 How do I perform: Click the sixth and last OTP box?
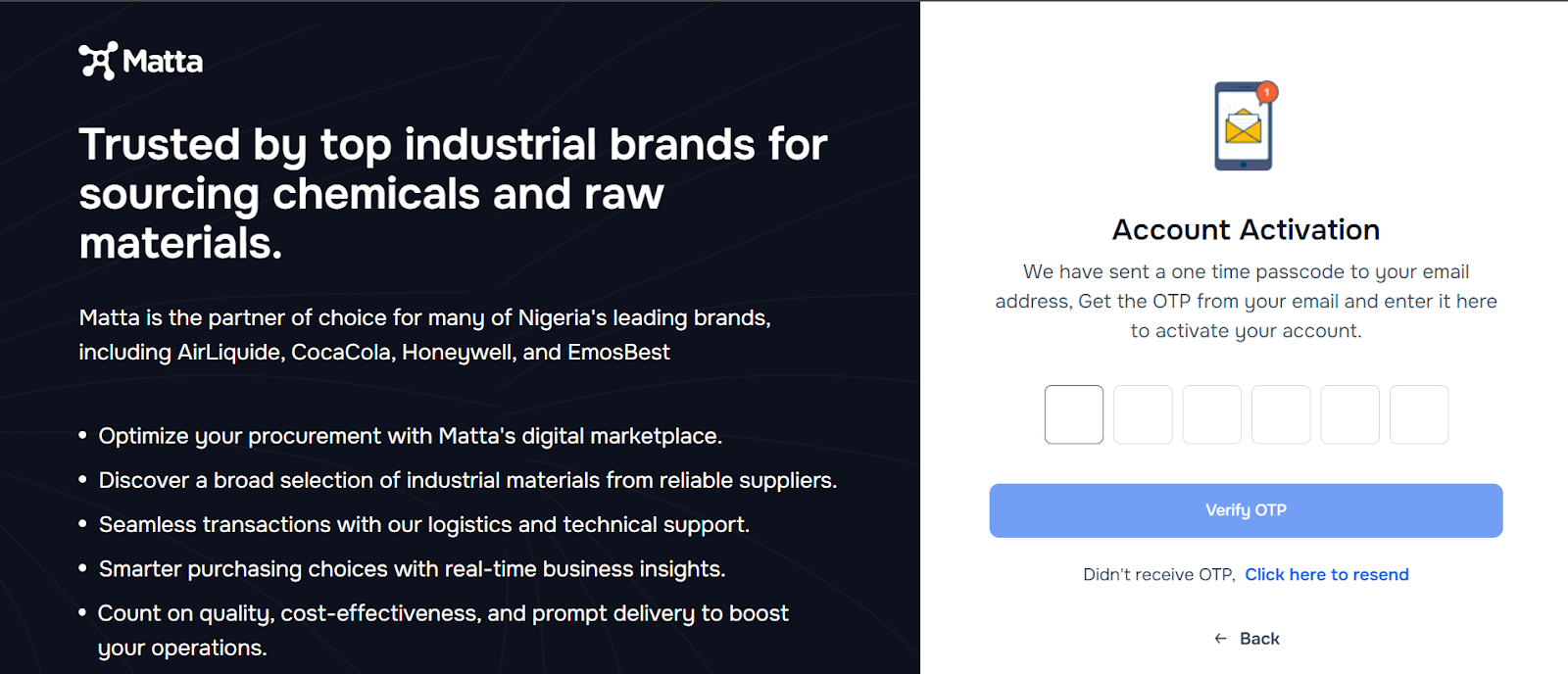[x=1419, y=414]
